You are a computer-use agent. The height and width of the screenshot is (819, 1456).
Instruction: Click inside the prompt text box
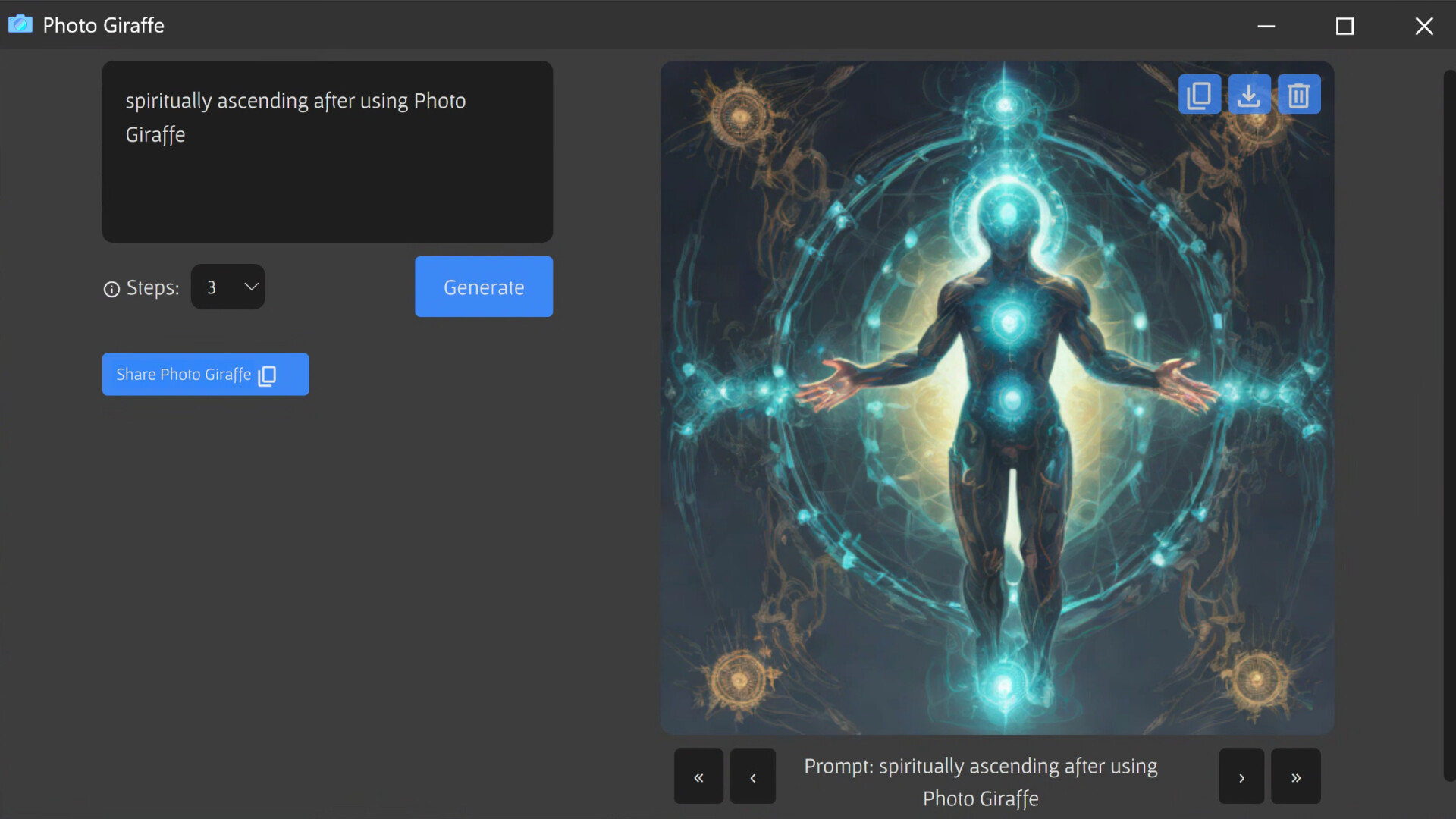327,152
